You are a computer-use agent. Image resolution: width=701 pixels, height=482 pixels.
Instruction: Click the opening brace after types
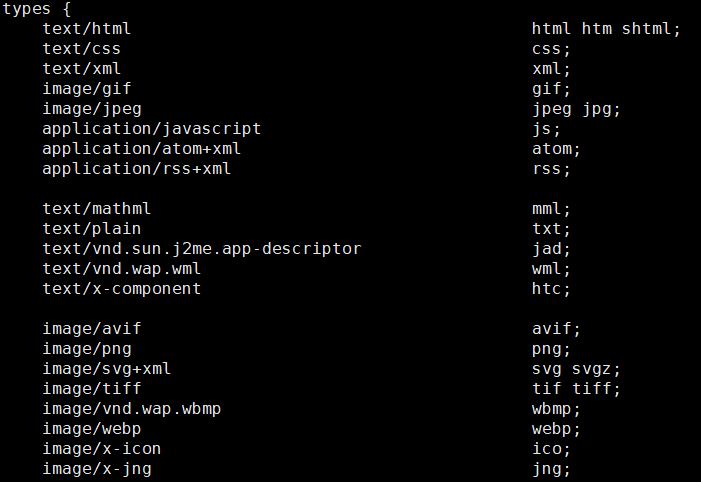(67, 9)
